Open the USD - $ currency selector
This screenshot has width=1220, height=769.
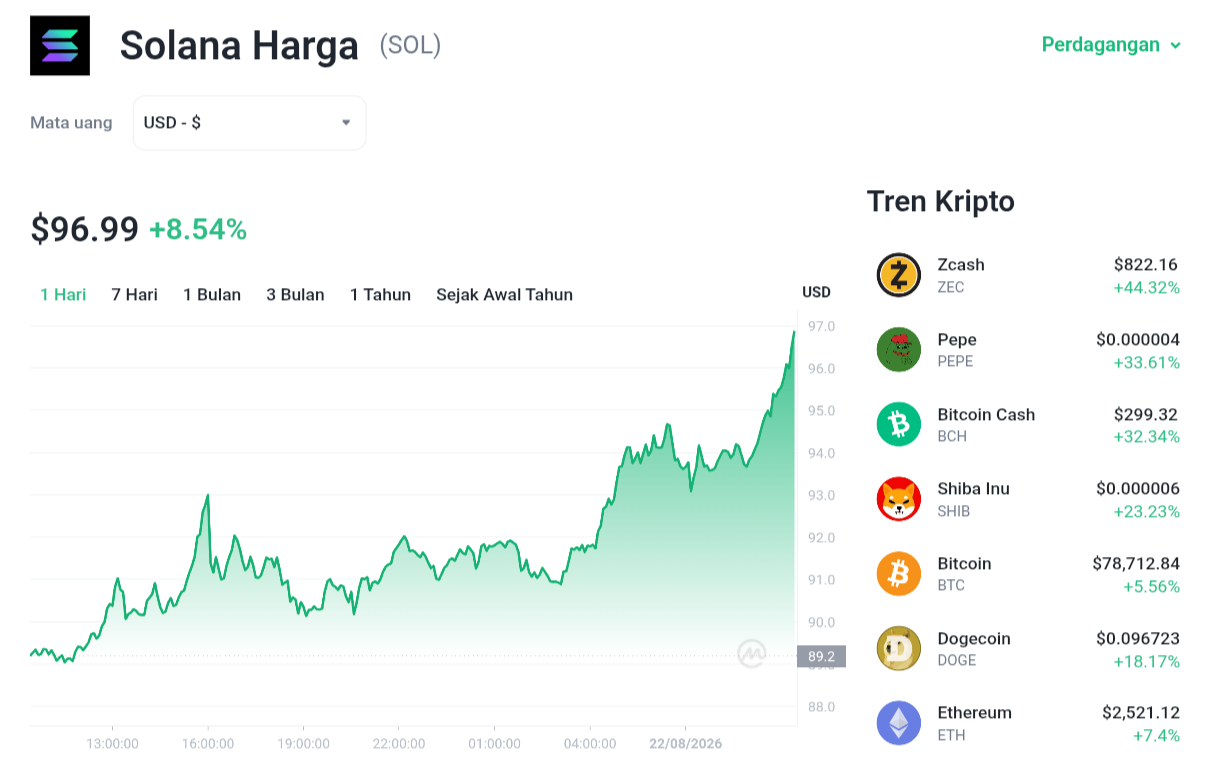(249, 123)
